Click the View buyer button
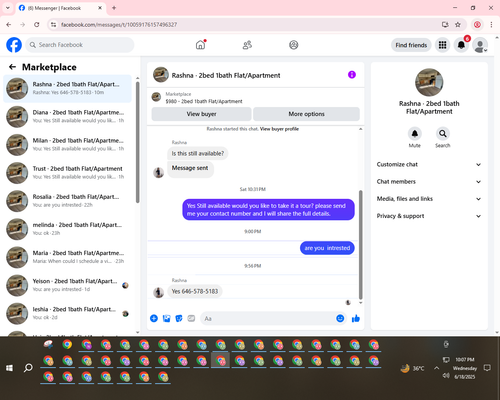Image resolution: width=500 pixels, height=400 pixels. (x=201, y=114)
